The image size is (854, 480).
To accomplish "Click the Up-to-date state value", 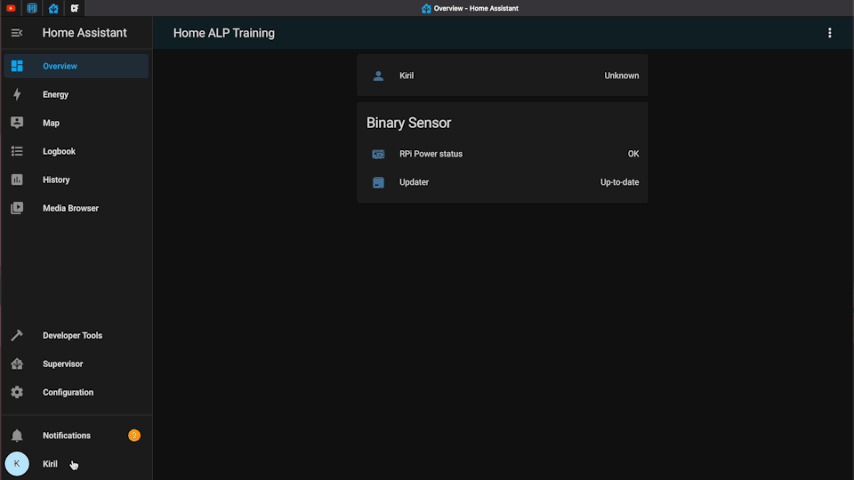I will [619, 183].
